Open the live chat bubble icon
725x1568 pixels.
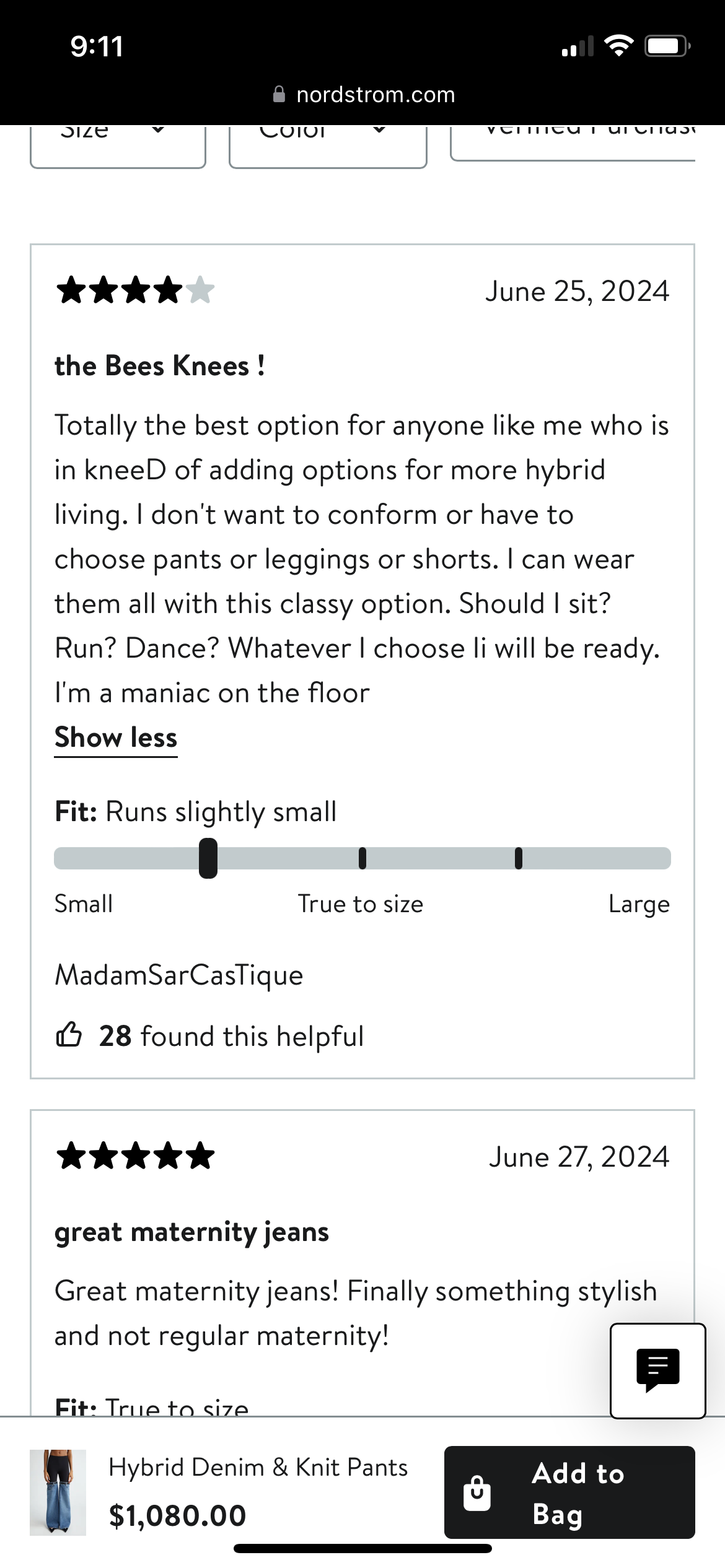[x=657, y=1369]
